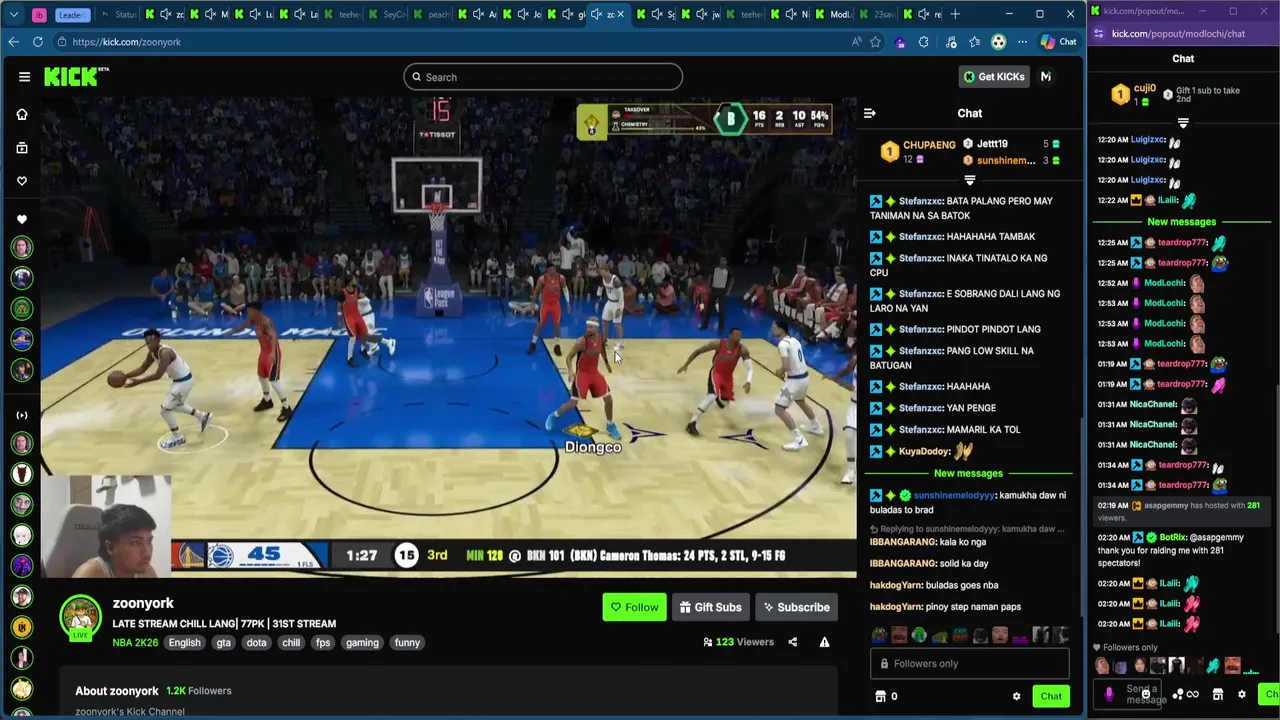Unmute the tab labeled Ar
1280x720 pixels.
[478, 14]
